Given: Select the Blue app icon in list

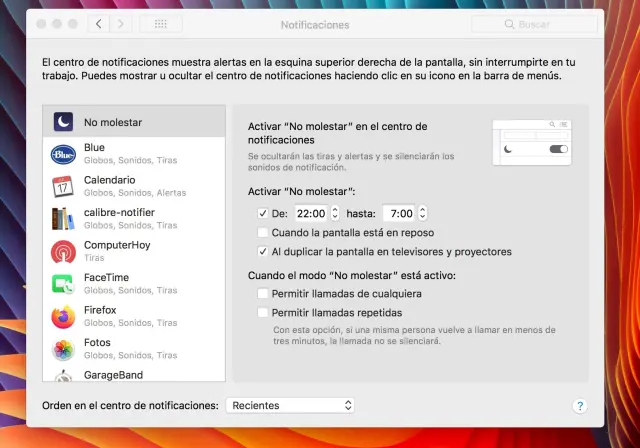Looking at the screenshot, I should tap(64, 154).
